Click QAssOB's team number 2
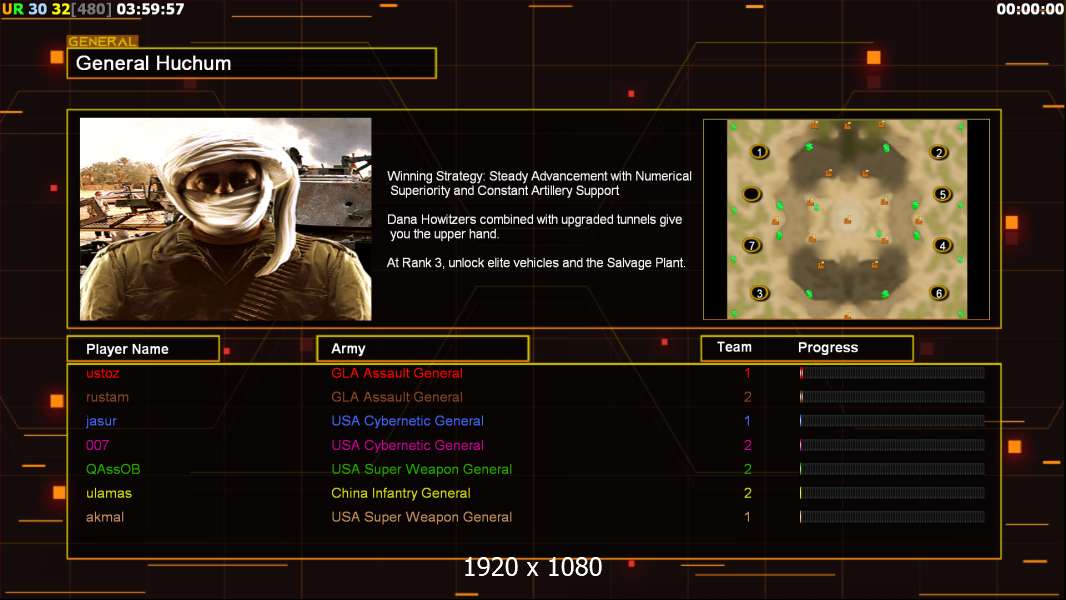This screenshot has height=600, width=1066. pos(747,469)
